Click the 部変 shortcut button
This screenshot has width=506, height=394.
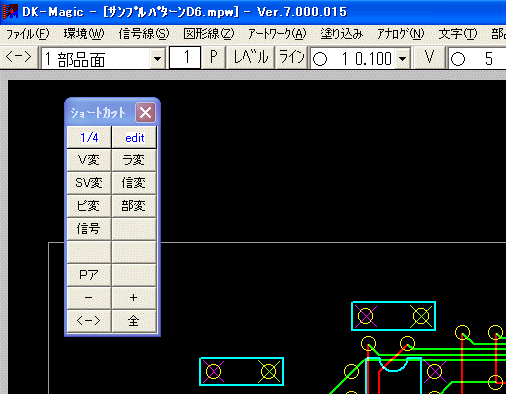(134, 206)
